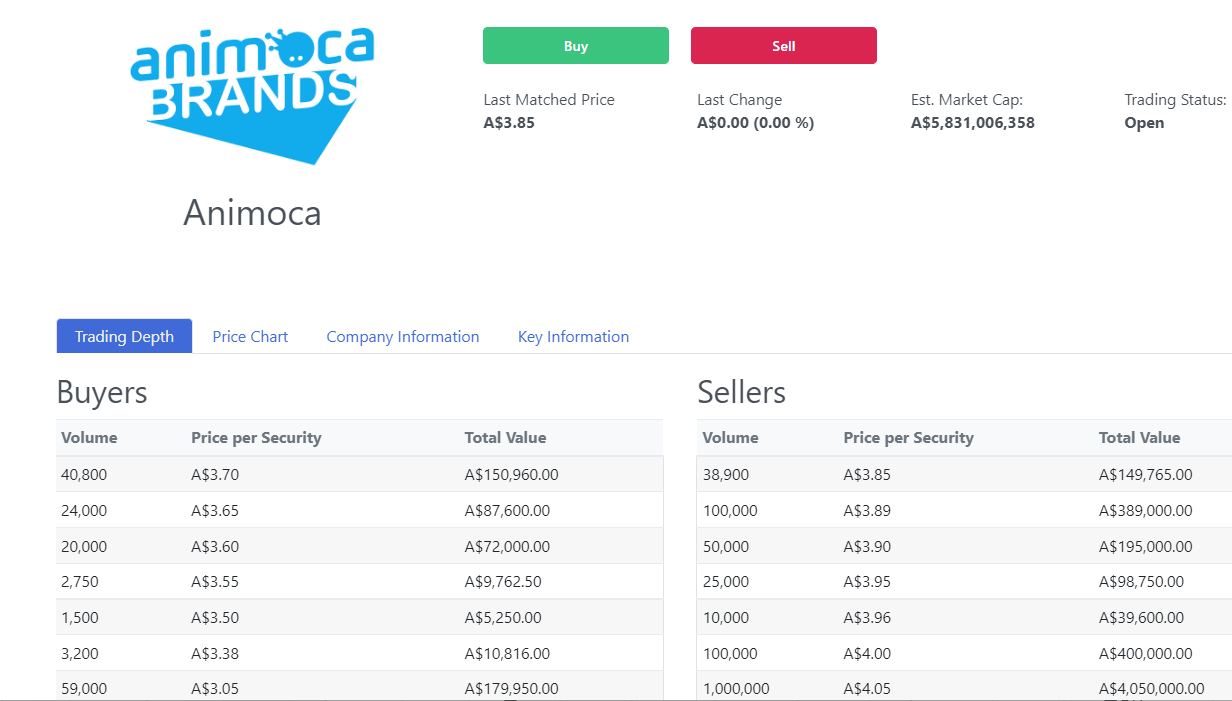Open the Trading Depth tab
The height and width of the screenshot is (701, 1232).
click(124, 337)
